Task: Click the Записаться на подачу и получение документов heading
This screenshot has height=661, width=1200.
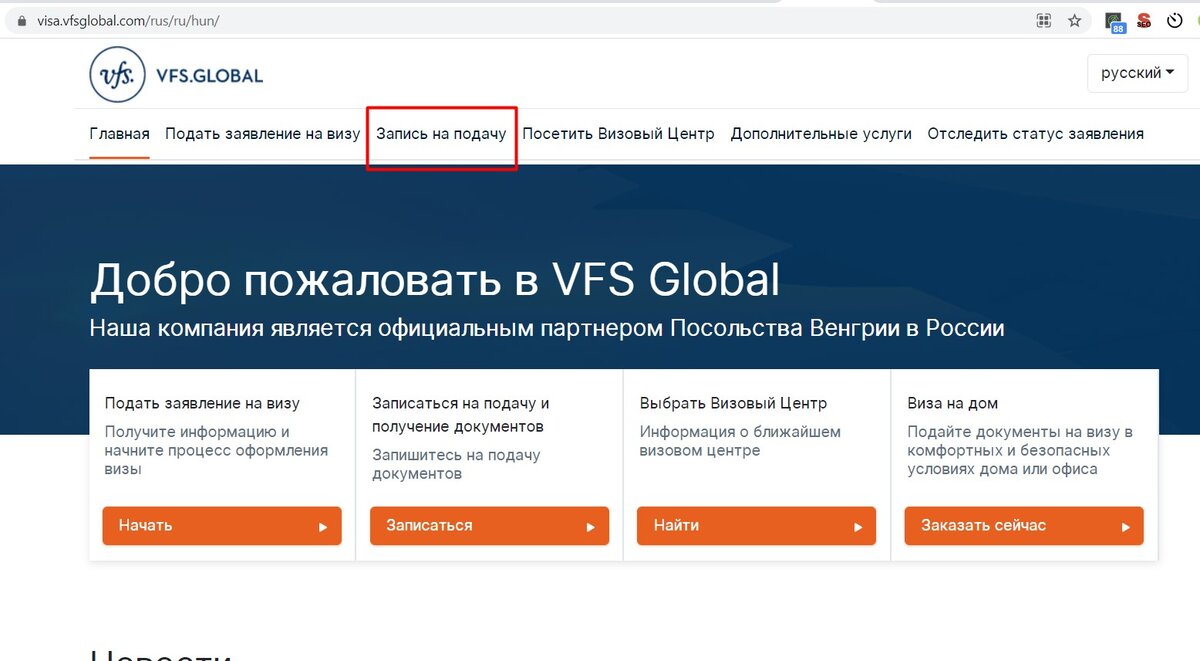Action: [461, 415]
